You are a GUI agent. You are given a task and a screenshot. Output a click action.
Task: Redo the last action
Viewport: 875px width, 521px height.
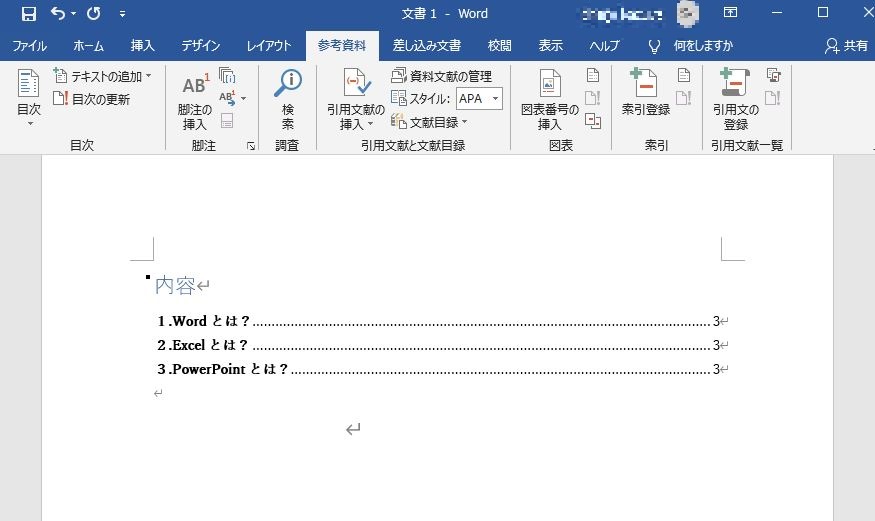[94, 13]
